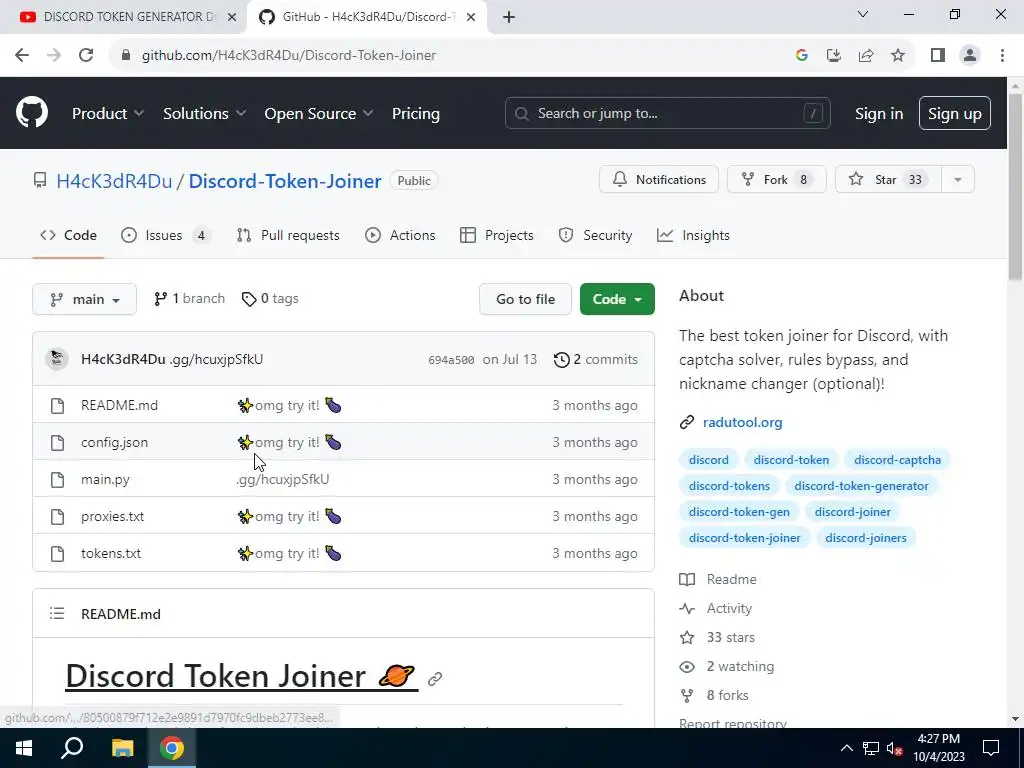Open the Actions tab
Screen dimensions: 1024x768
tap(400, 235)
